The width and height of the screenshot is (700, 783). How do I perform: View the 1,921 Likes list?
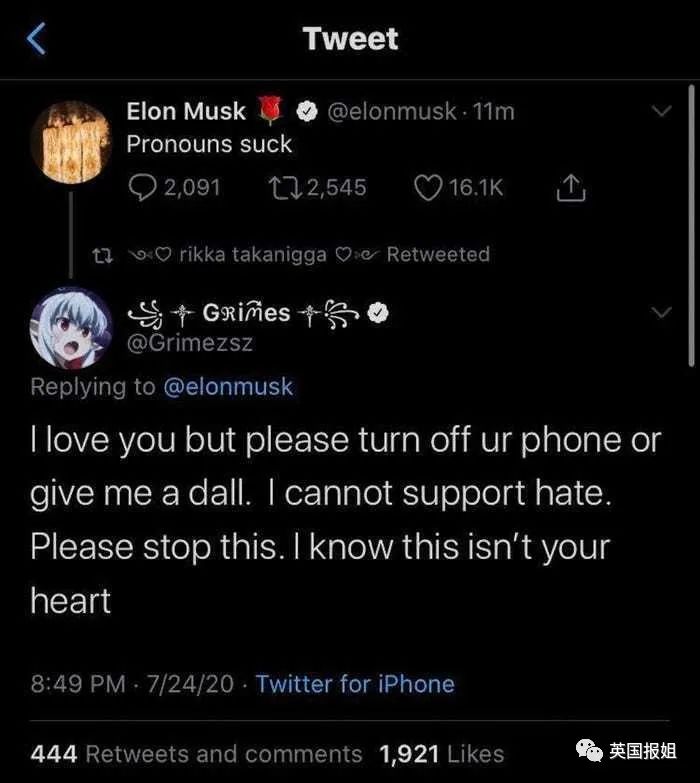441,753
